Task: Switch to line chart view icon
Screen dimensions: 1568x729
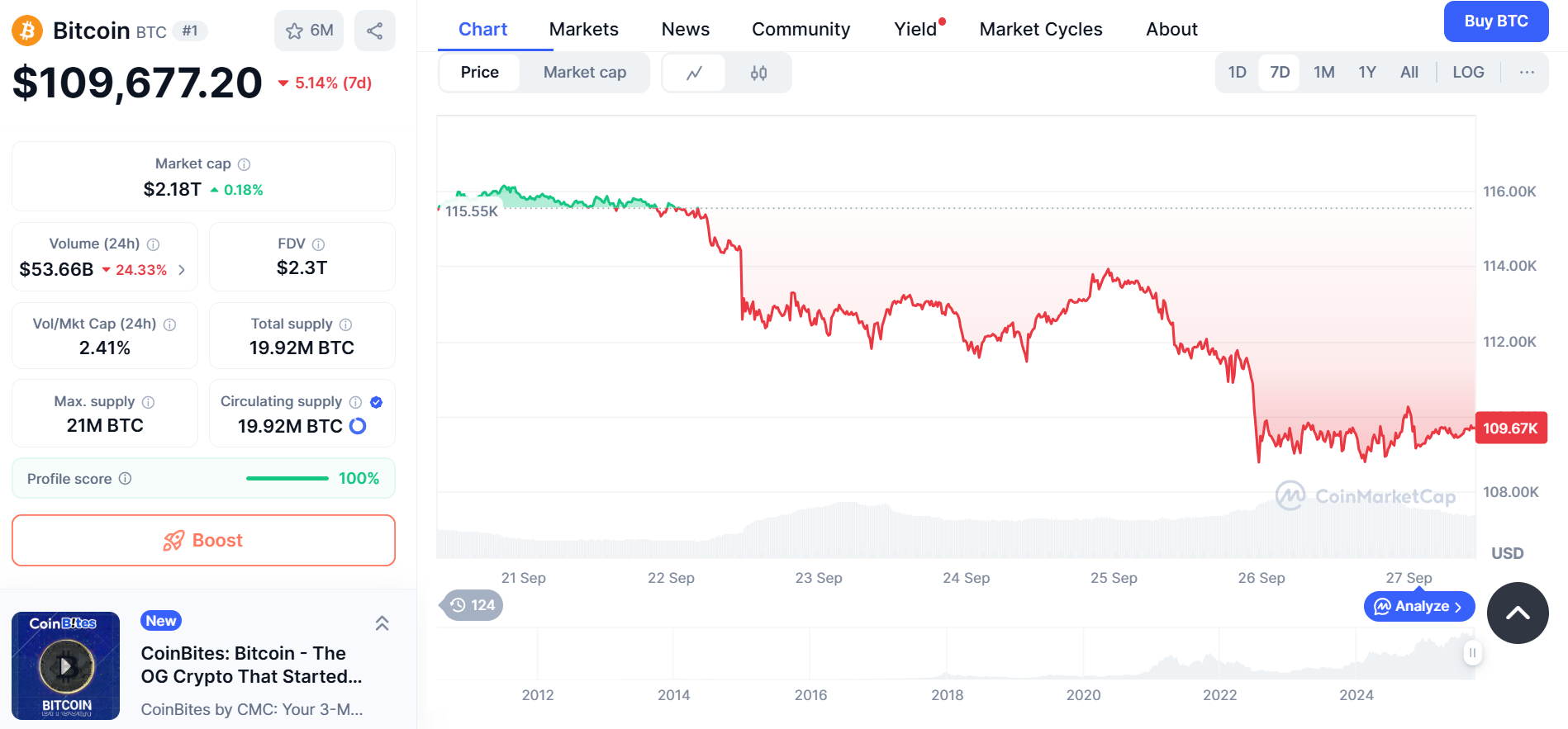Action: click(694, 73)
